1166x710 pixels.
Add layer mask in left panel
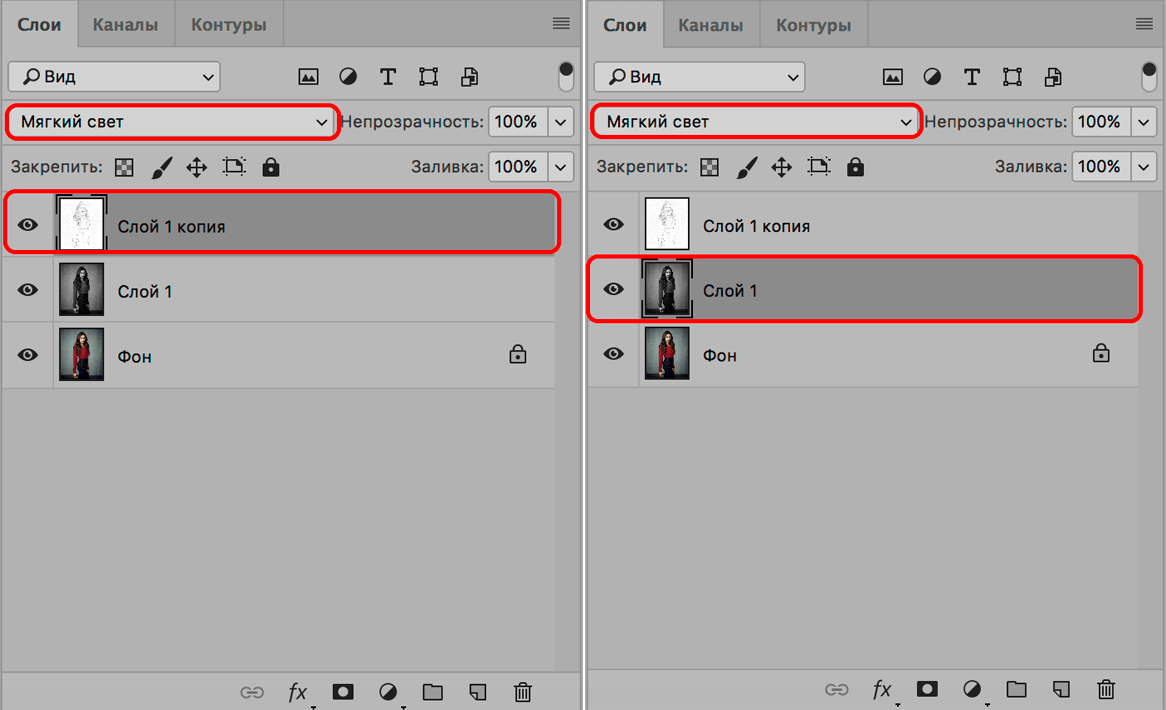click(x=343, y=692)
